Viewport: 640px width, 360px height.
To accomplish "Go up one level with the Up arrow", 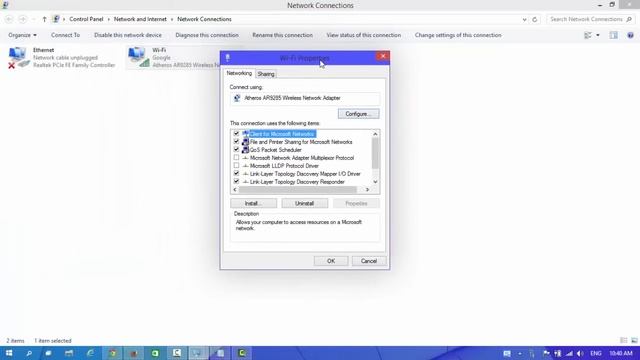I will coord(44,19).
